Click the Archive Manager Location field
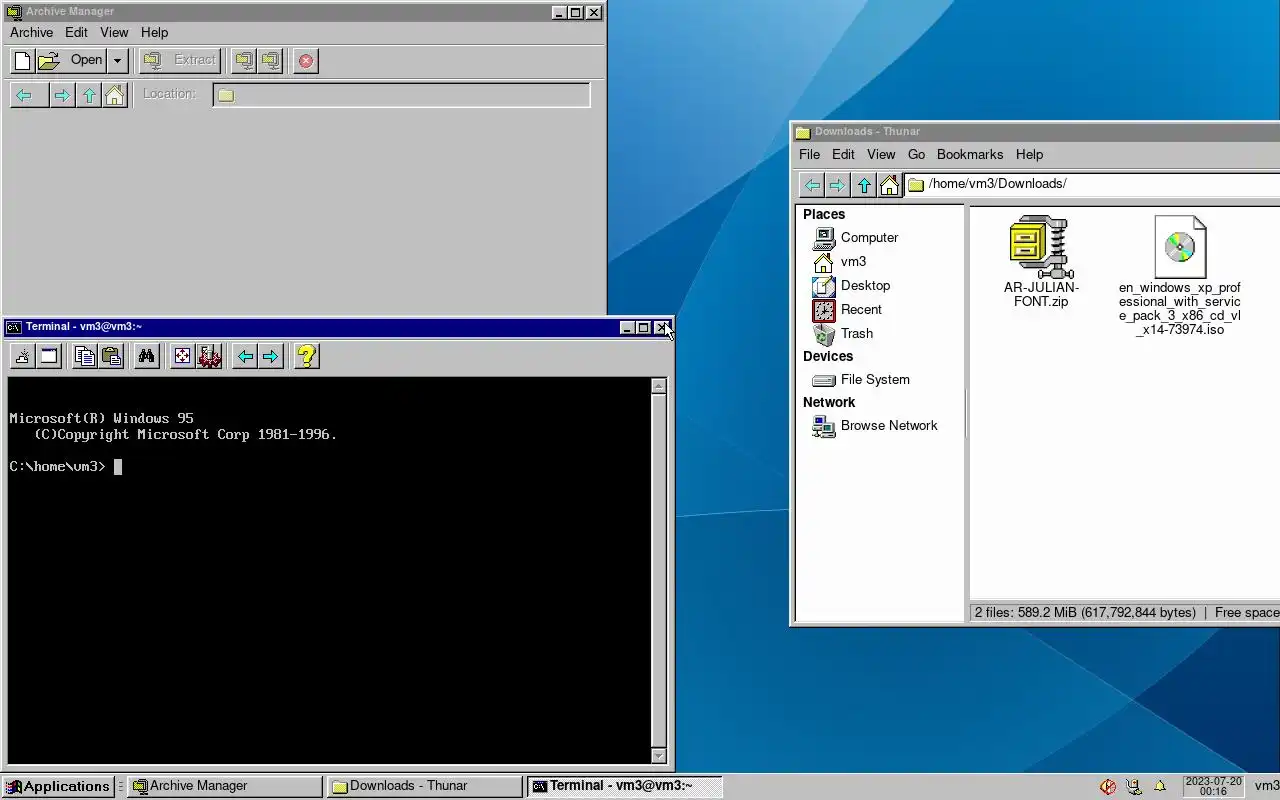The height and width of the screenshot is (800, 1280). [401, 95]
